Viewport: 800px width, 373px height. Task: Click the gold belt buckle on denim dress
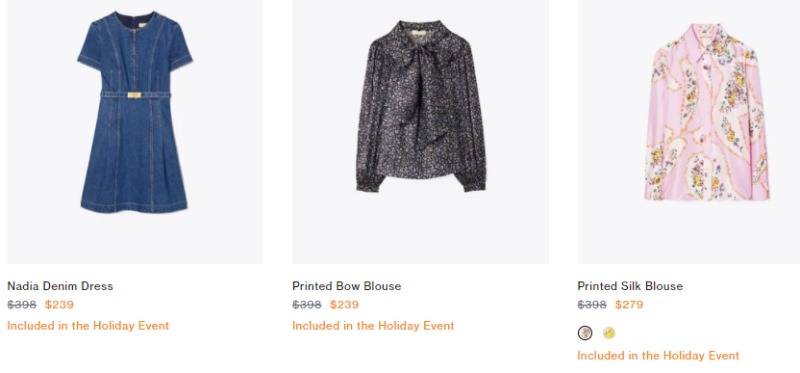tap(134, 95)
